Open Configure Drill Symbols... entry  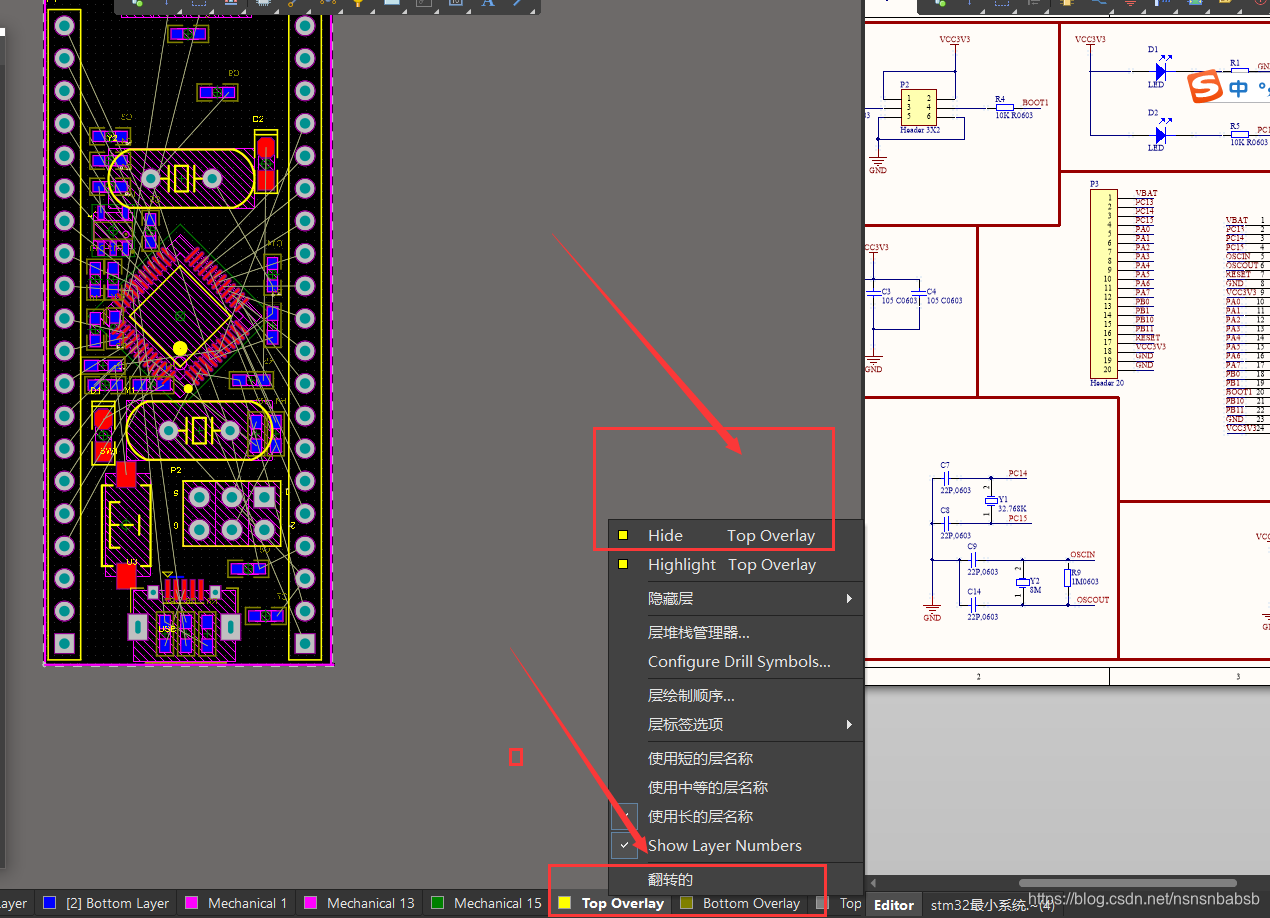click(736, 661)
